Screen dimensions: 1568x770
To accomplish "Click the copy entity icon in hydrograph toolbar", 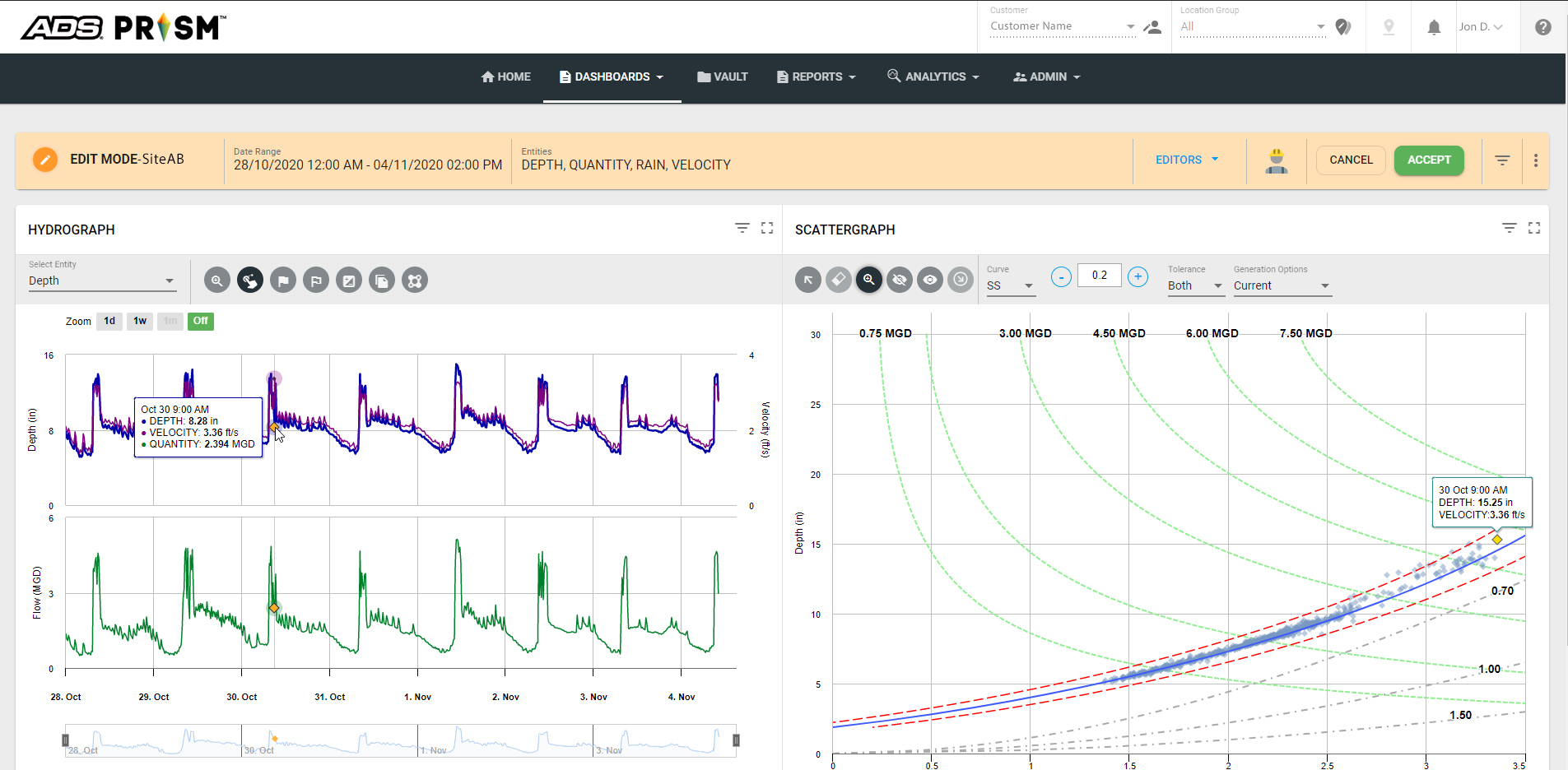I will 381,280.
